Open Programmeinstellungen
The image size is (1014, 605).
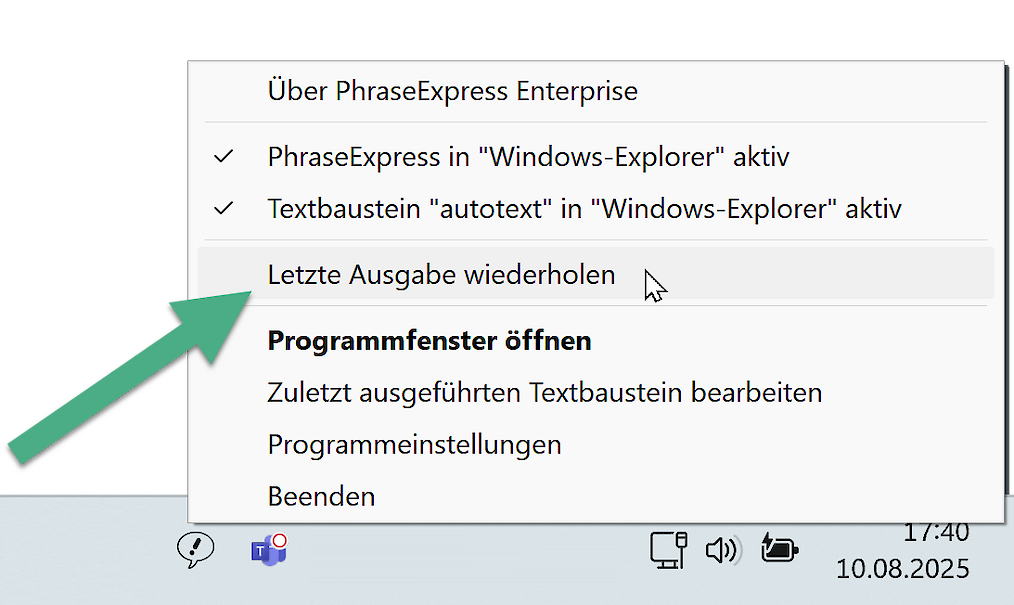pos(596,445)
